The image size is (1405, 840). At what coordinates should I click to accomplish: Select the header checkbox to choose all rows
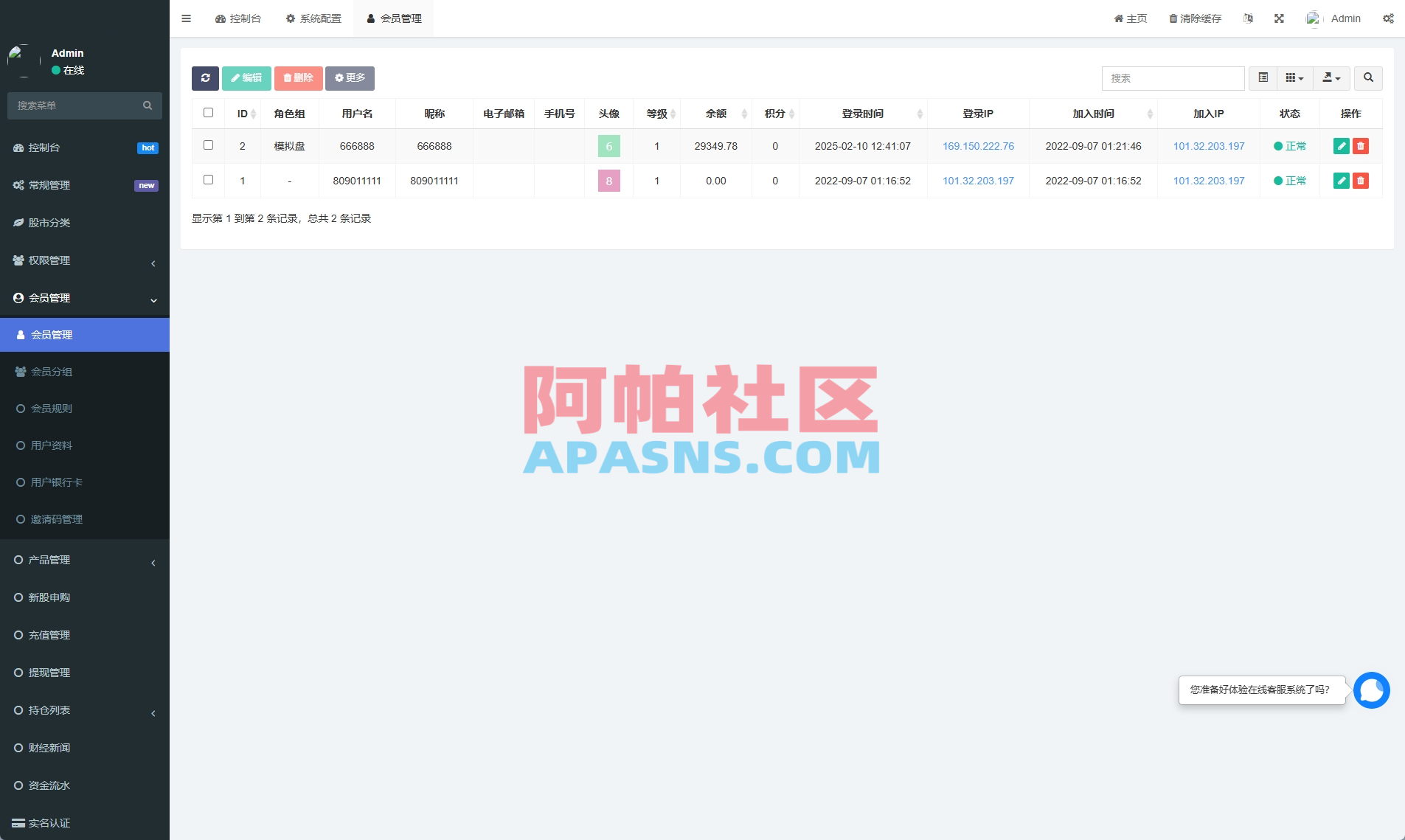click(208, 112)
